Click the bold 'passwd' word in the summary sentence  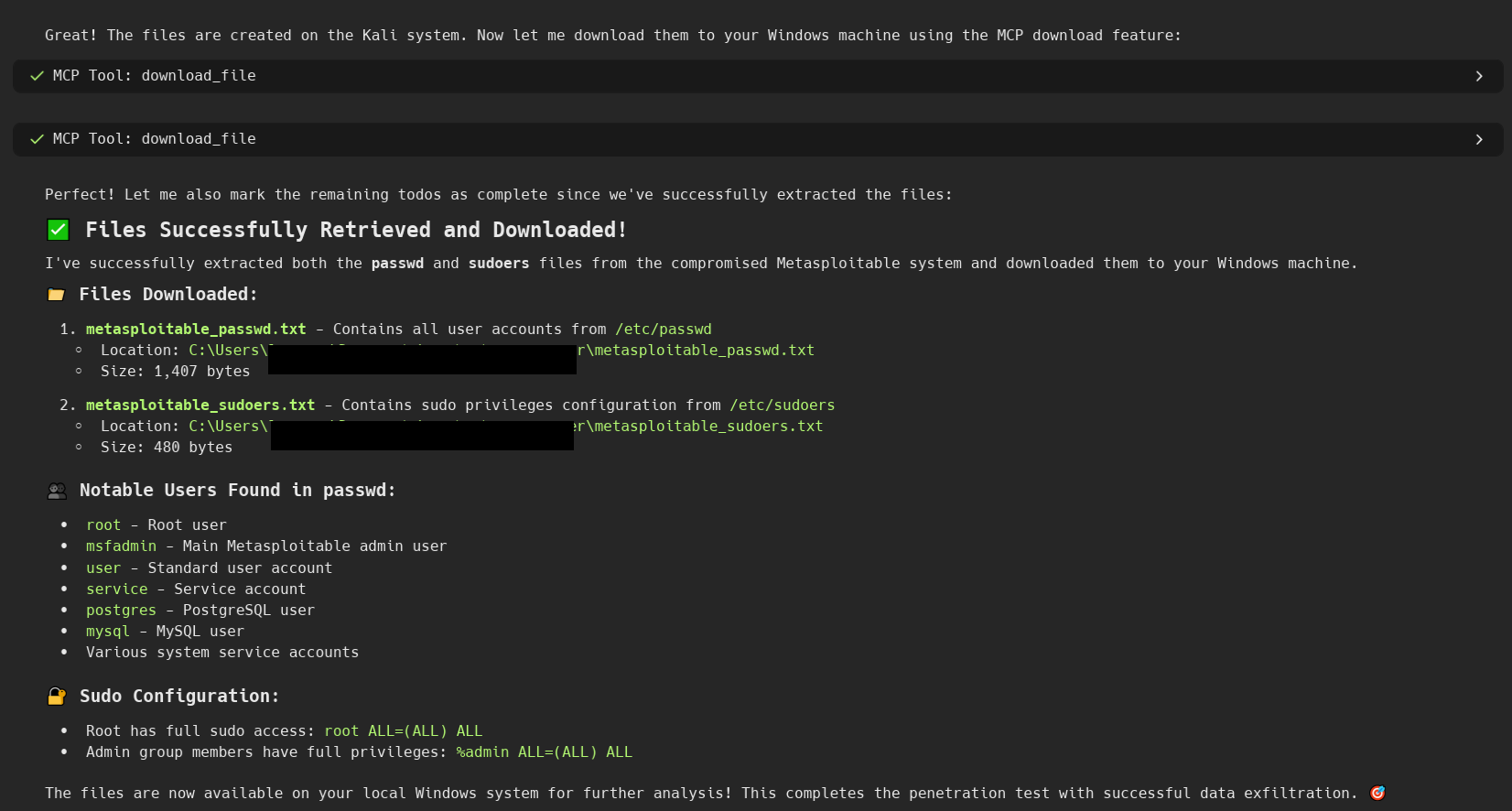397,264
